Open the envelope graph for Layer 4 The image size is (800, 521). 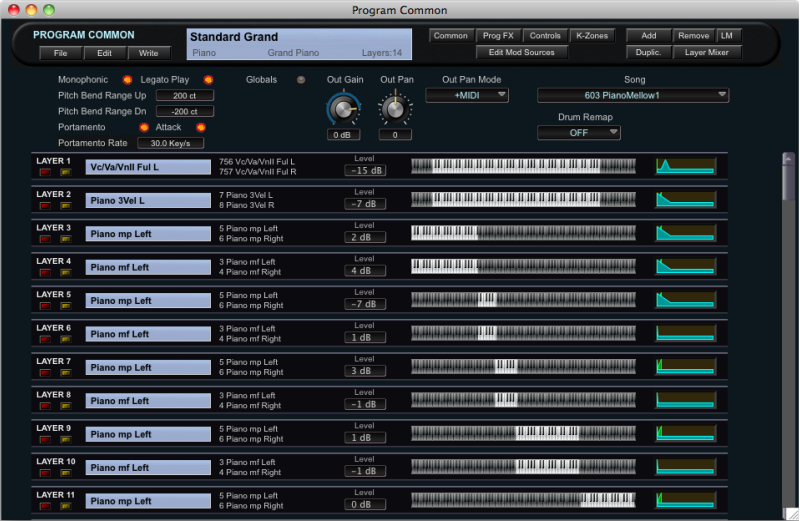[x=685, y=267]
